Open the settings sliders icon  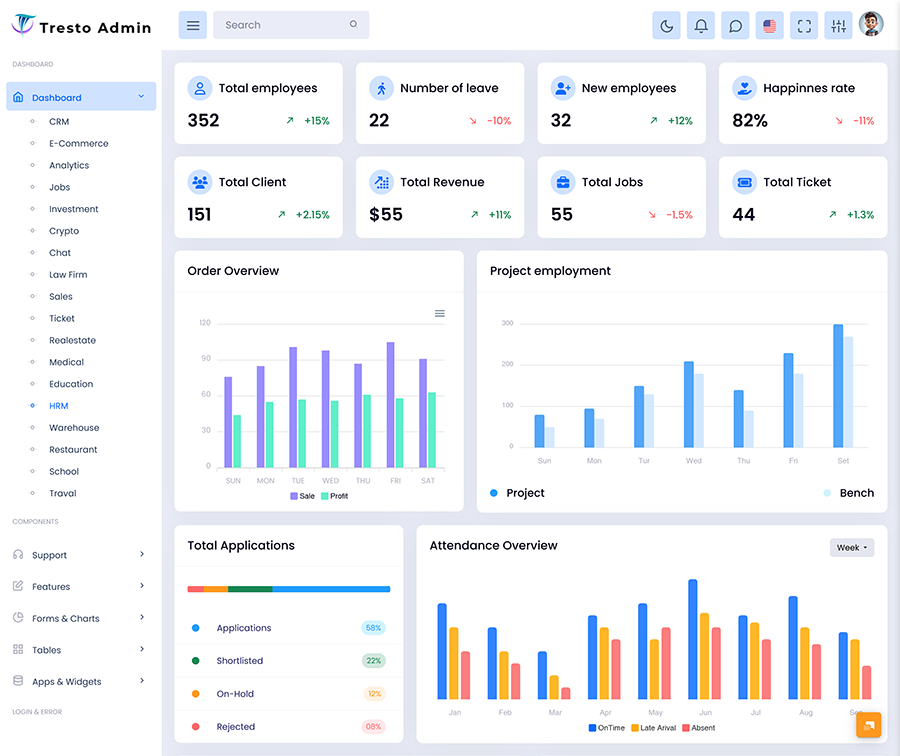tap(839, 25)
